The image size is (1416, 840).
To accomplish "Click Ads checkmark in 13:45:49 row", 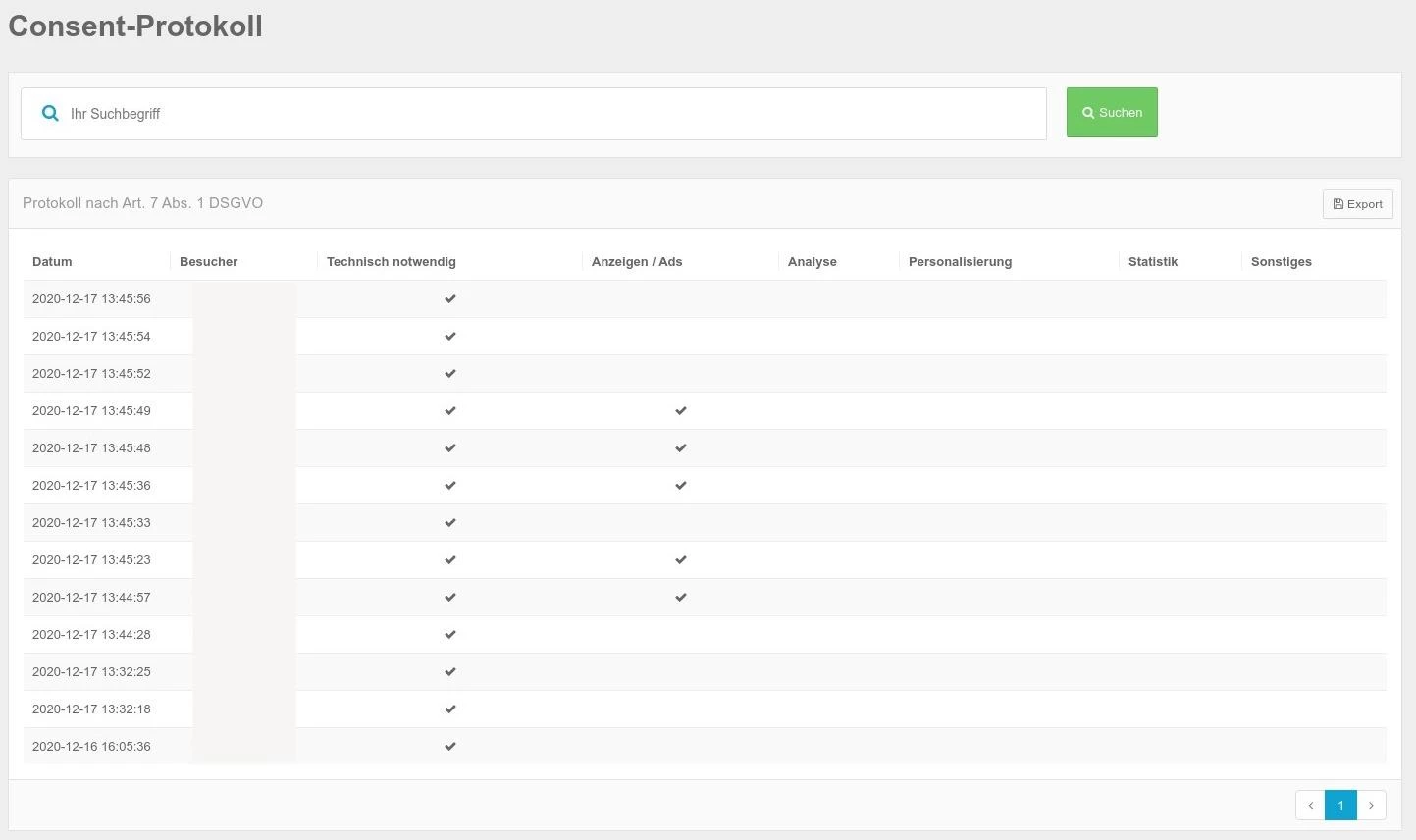I will tap(680, 411).
